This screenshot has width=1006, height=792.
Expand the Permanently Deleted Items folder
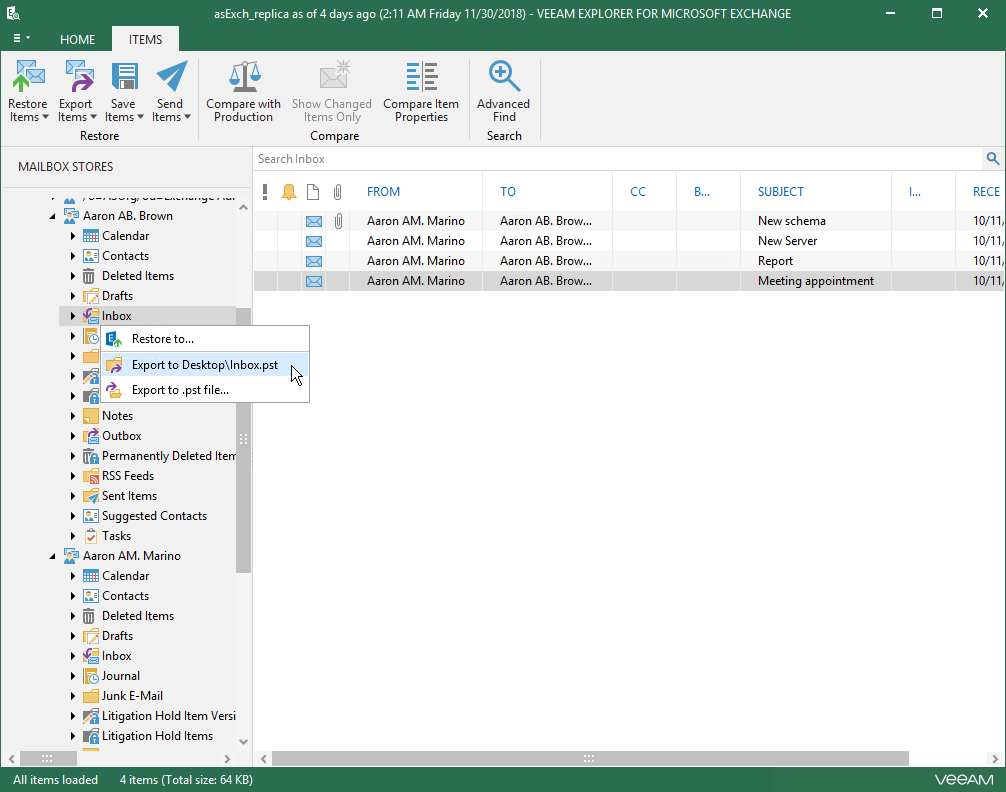point(72,456)
